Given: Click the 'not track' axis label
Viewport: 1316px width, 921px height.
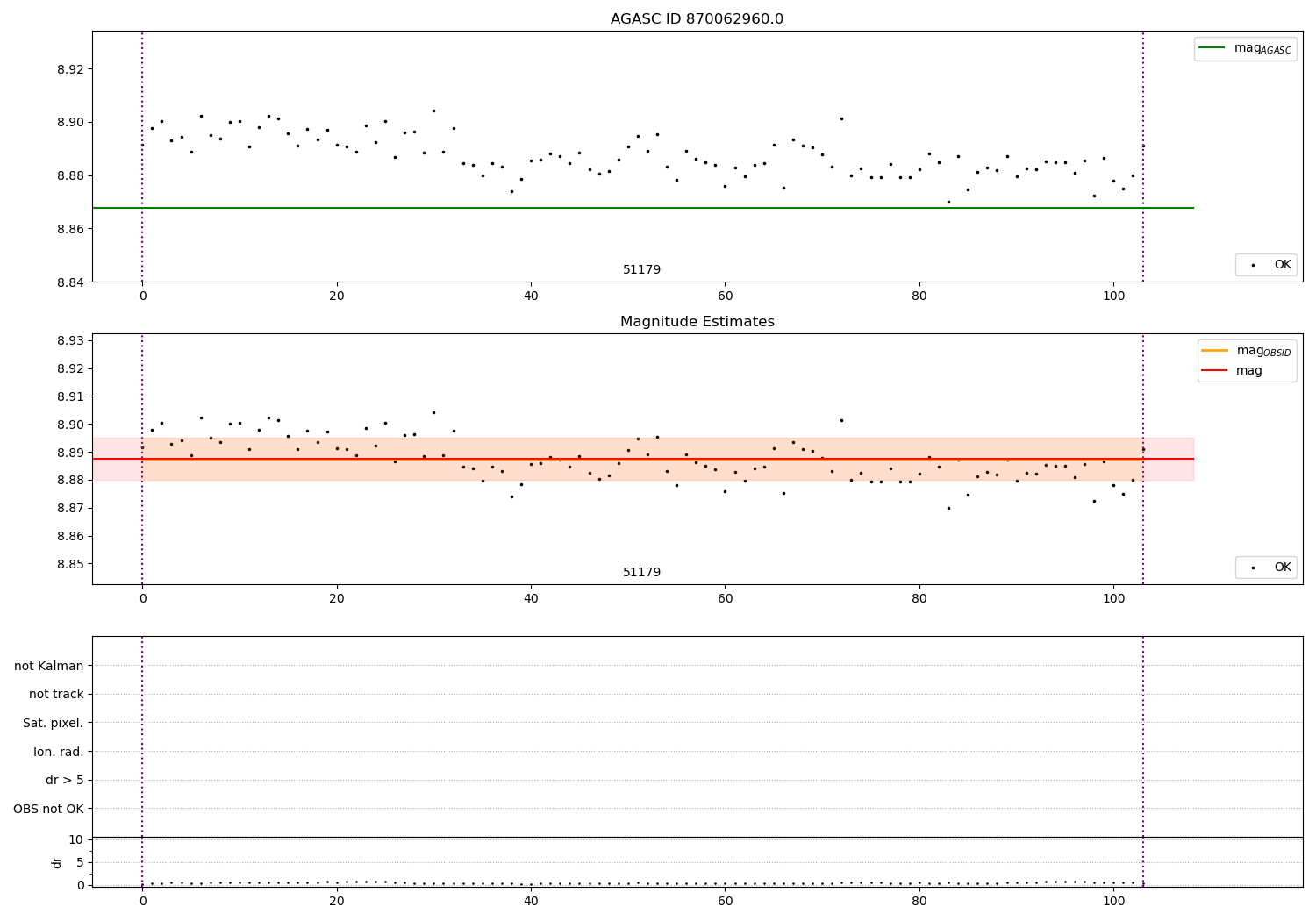Looking at the screenshot, I should 56,695.
